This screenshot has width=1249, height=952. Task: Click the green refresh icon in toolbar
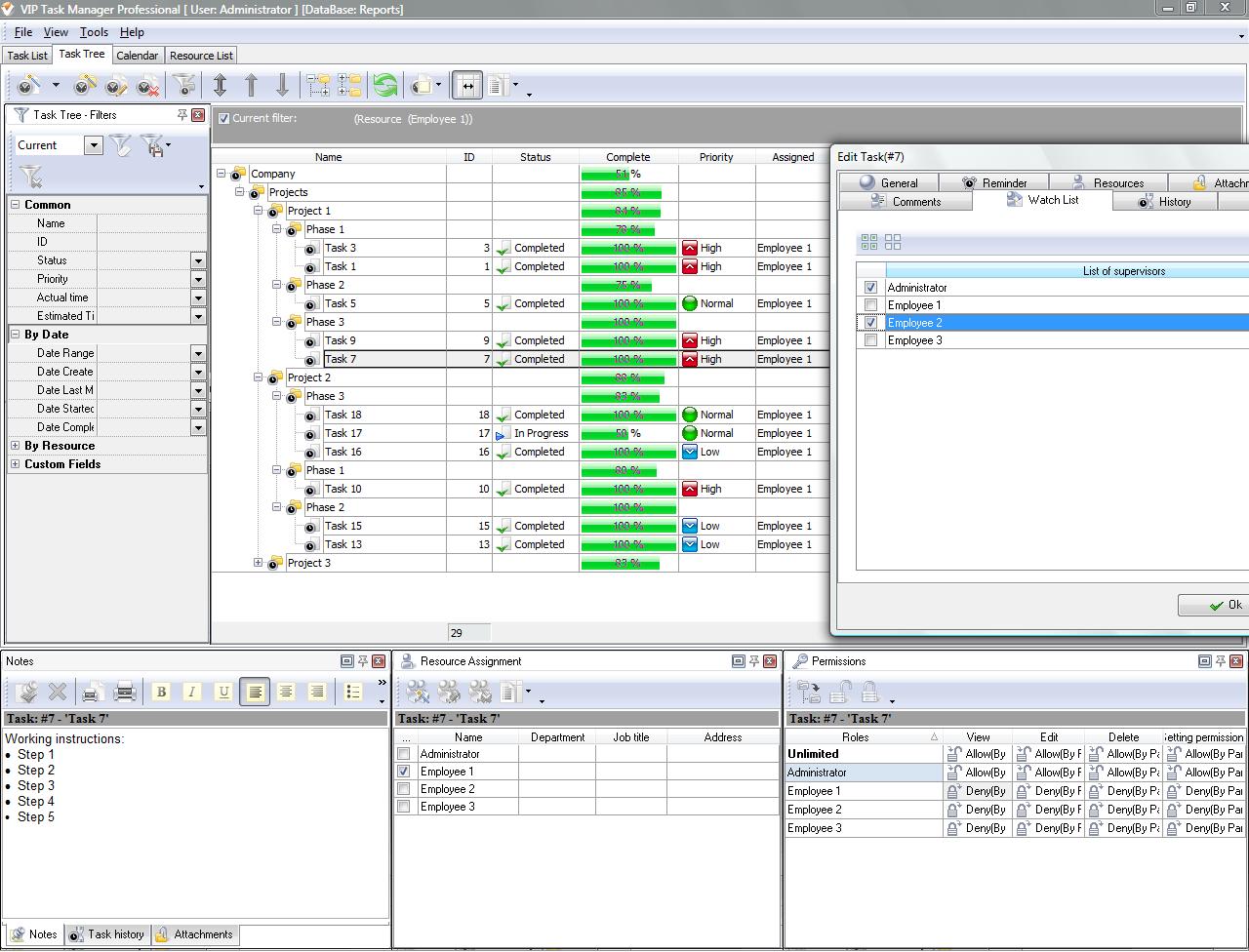pos(385,87)
